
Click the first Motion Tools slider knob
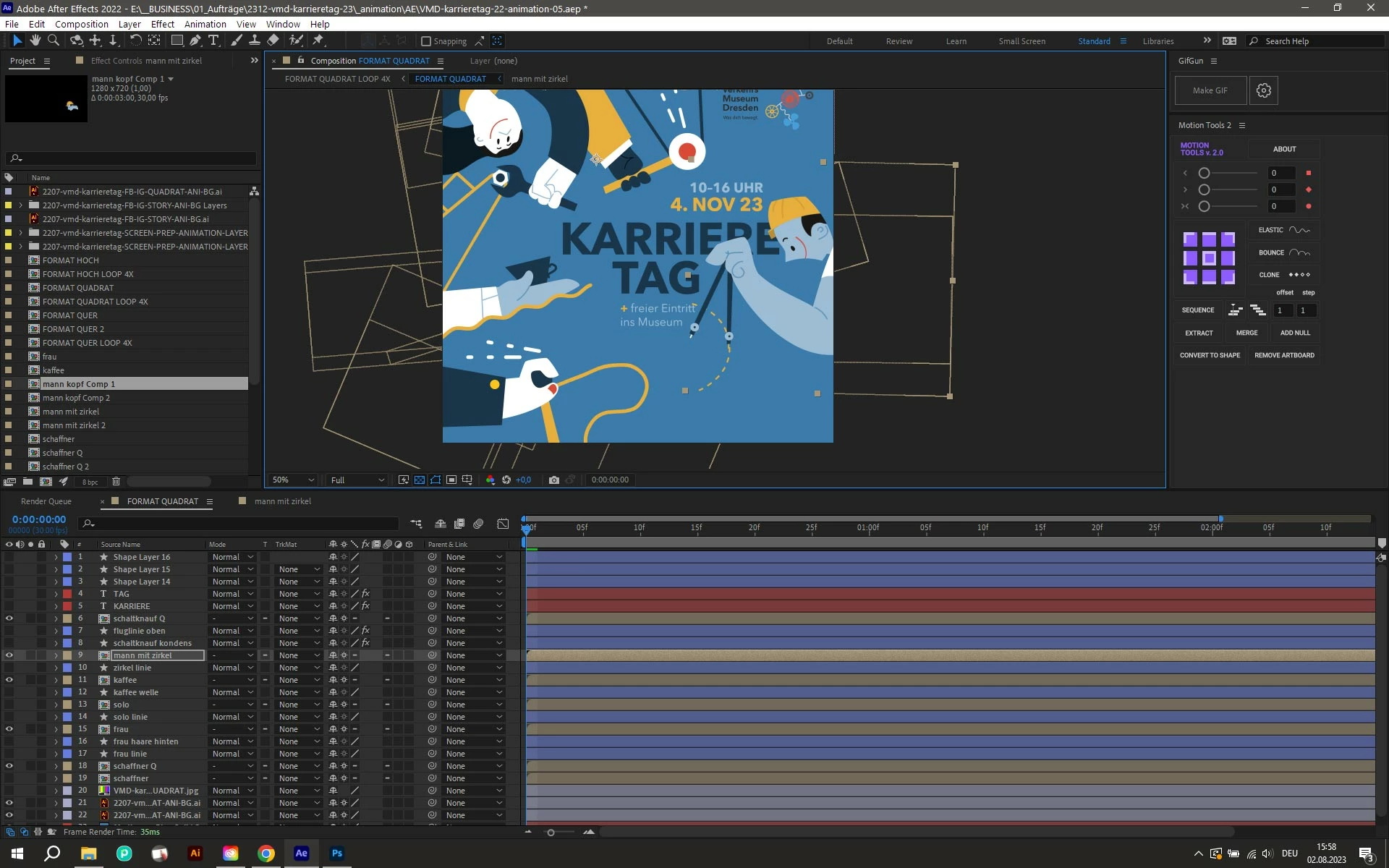click(1204, 173)
